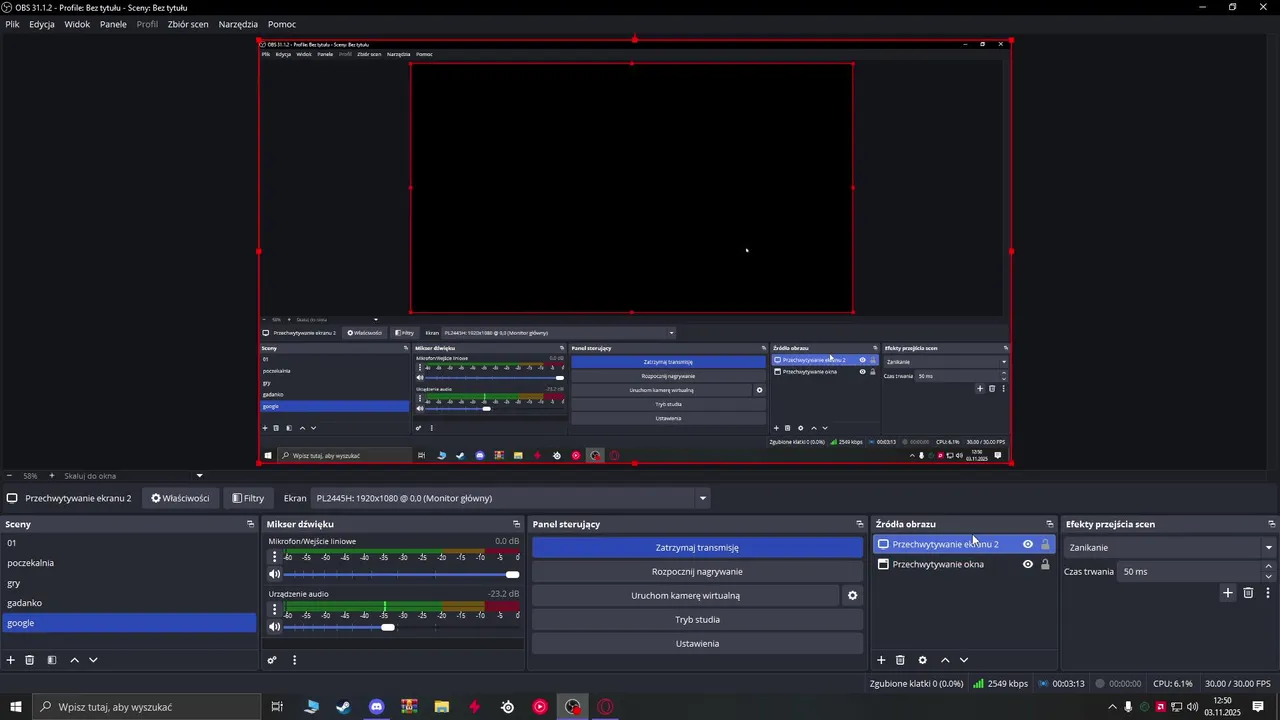
Task: Mute Urządzenie audio speaker icon
Action: (275, 627)
